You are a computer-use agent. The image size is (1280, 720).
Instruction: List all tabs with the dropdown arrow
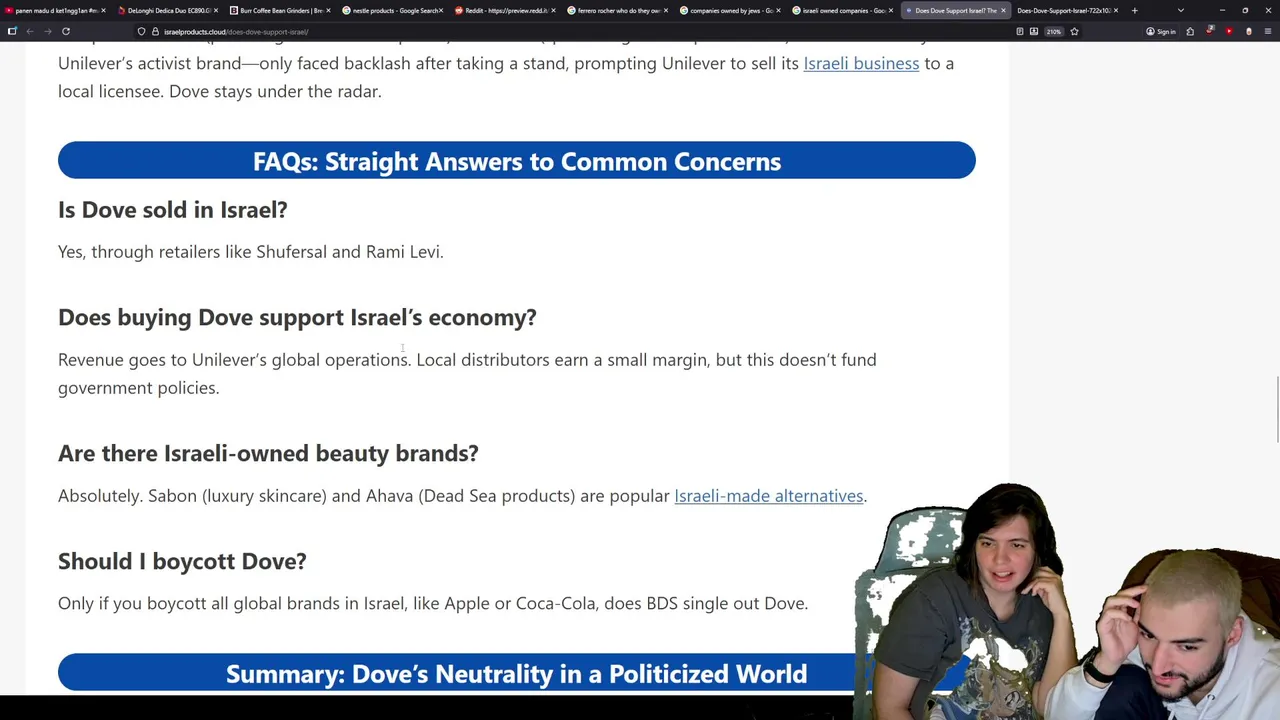point(1181,10)
